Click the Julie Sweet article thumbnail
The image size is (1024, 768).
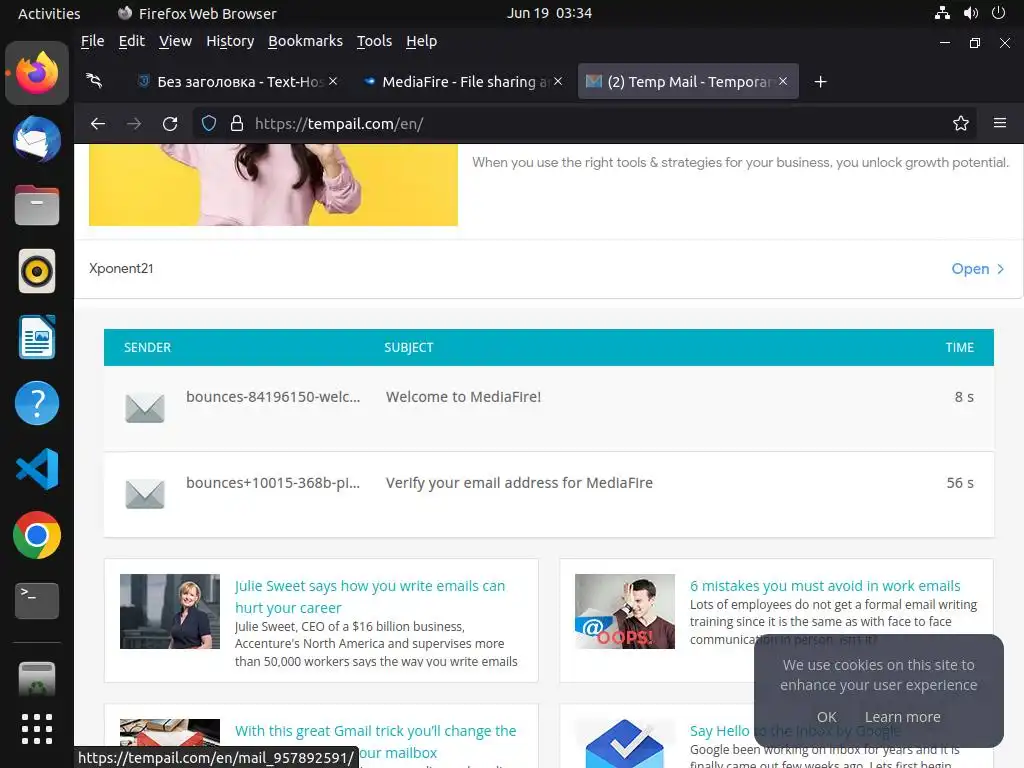(x=170, y=611)
